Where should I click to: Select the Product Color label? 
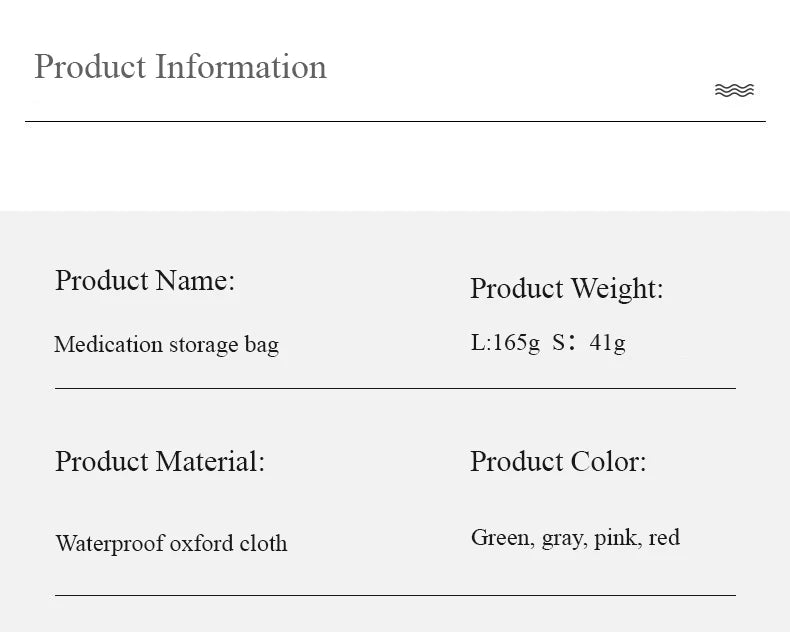(558, 462)
